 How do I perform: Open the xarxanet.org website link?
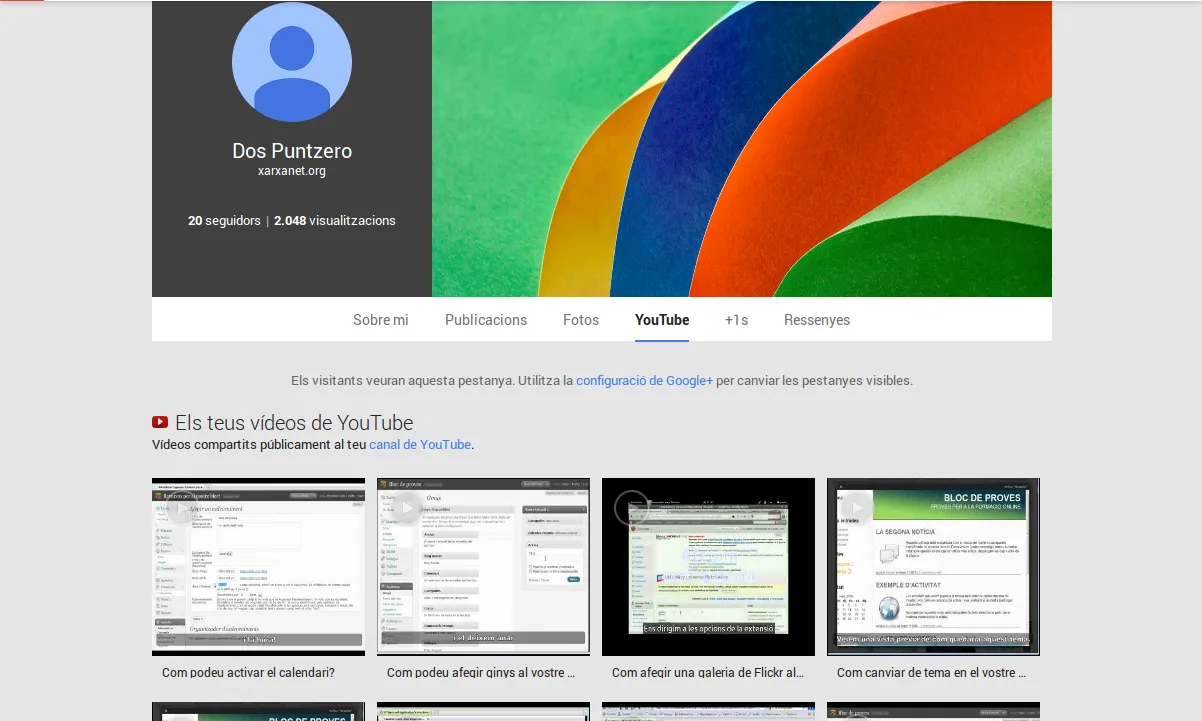(x=292, y=172)
